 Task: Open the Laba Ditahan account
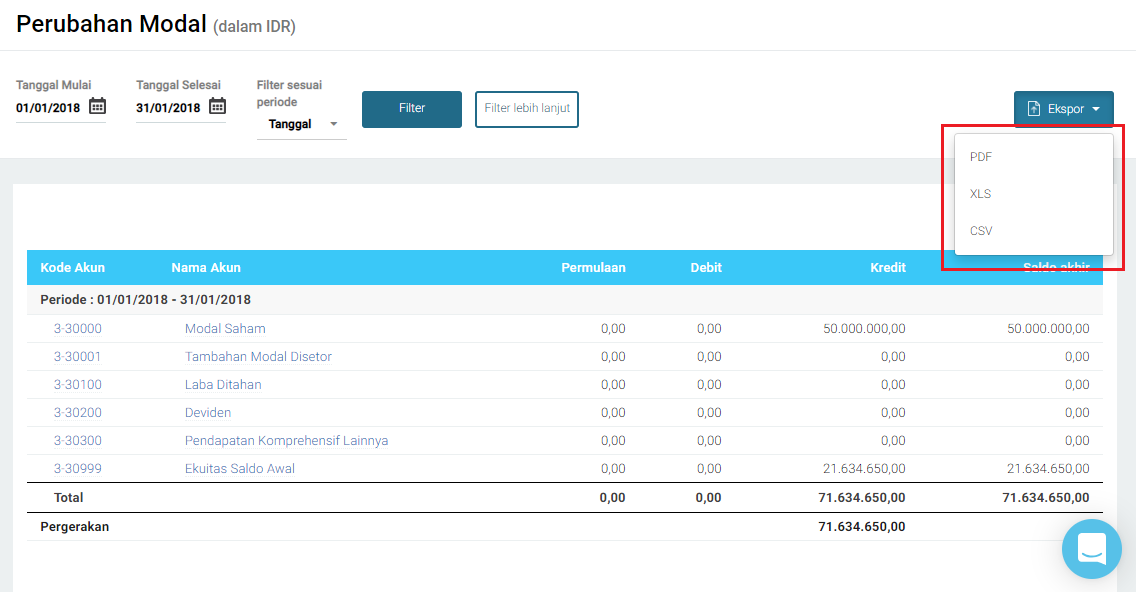(223, 385)
